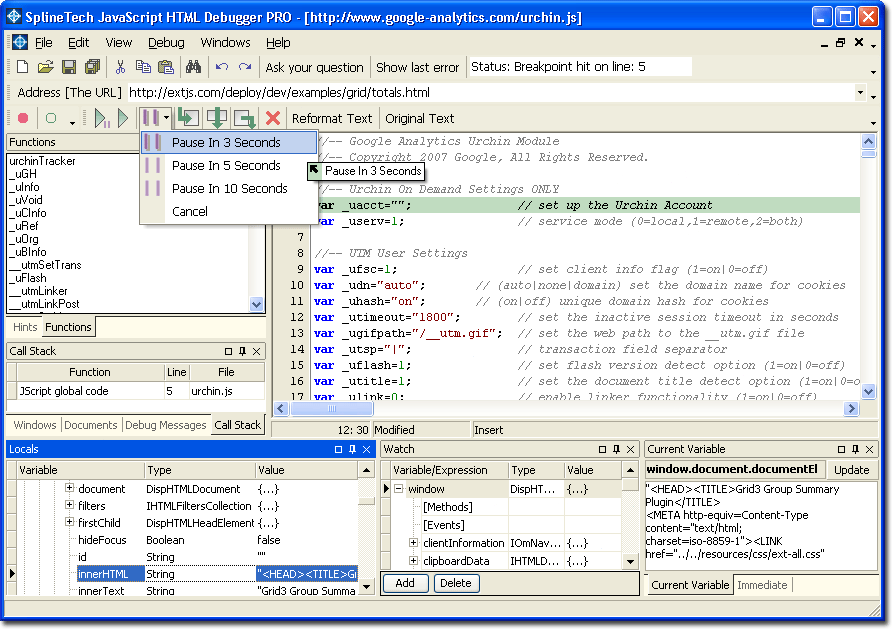Screen dimensions: 895x631
Task: Run to breakpoint play-pause icon
Action: click(102, 118)
